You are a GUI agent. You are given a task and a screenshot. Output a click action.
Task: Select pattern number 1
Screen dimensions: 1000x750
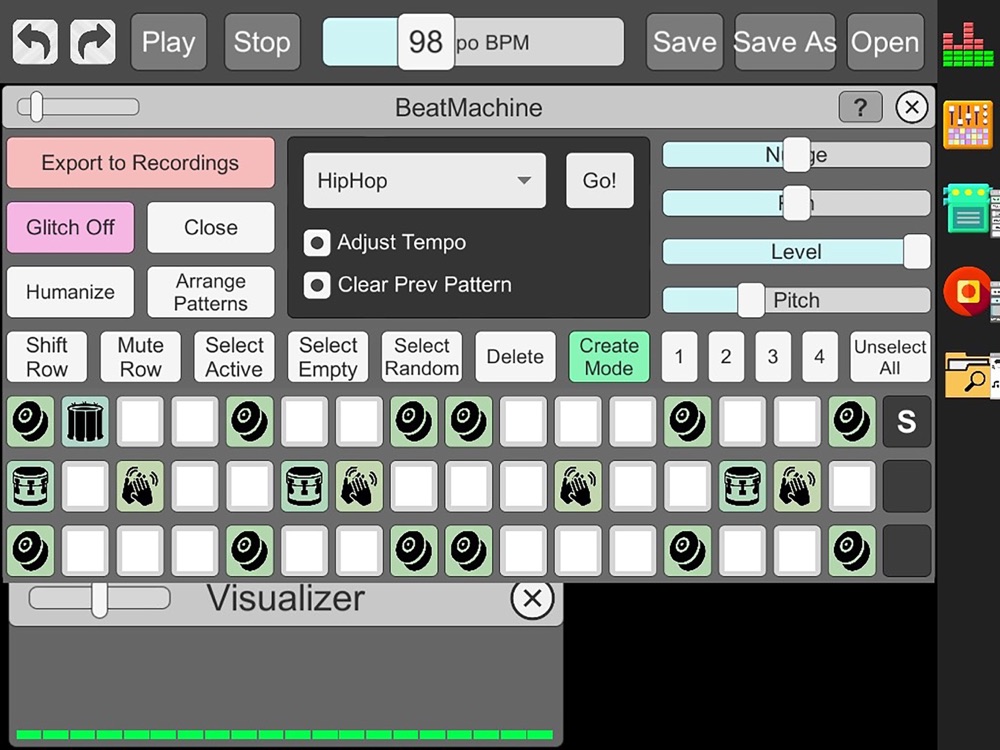pos(679,357)
